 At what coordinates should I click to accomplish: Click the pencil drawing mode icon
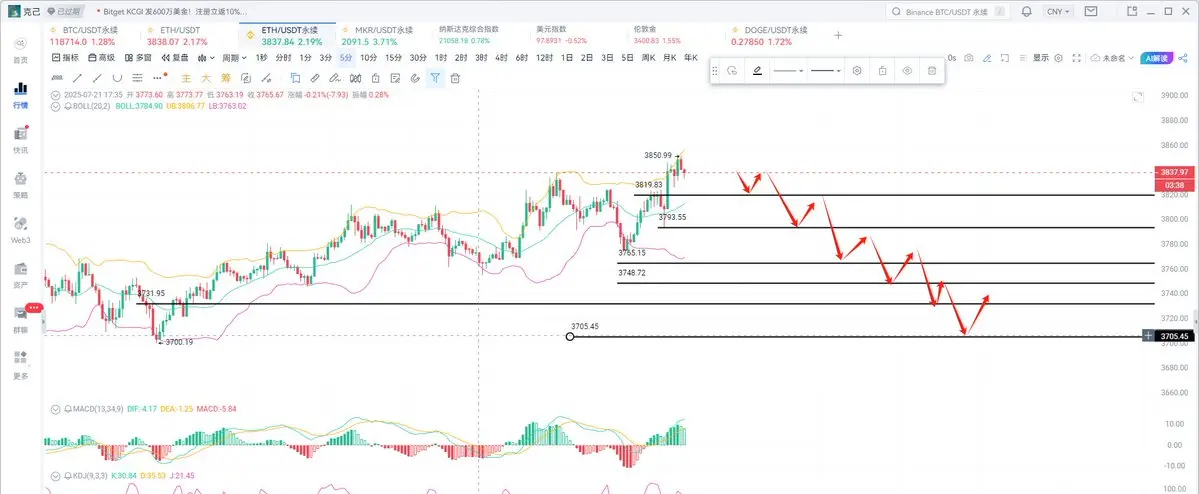click(987, 58)
